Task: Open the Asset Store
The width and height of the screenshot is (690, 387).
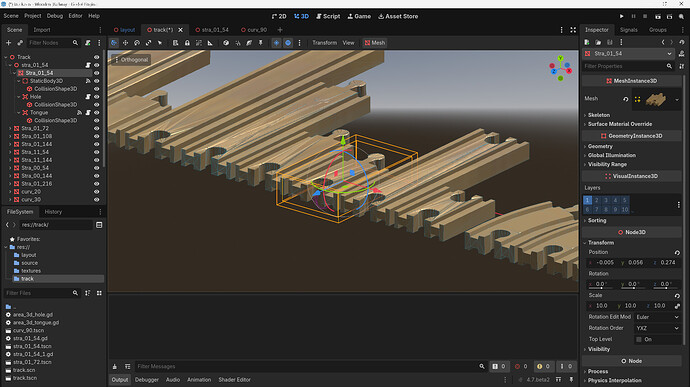Action: 398,16
